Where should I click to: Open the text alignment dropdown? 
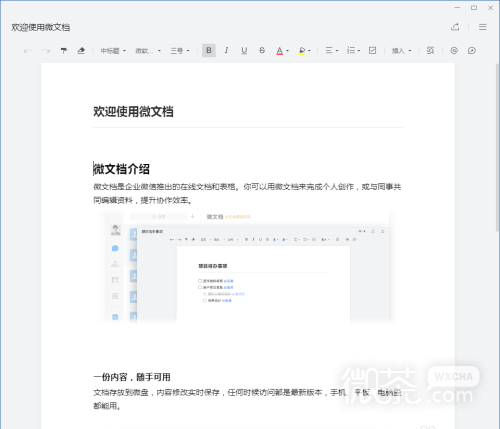coord(332,50)
